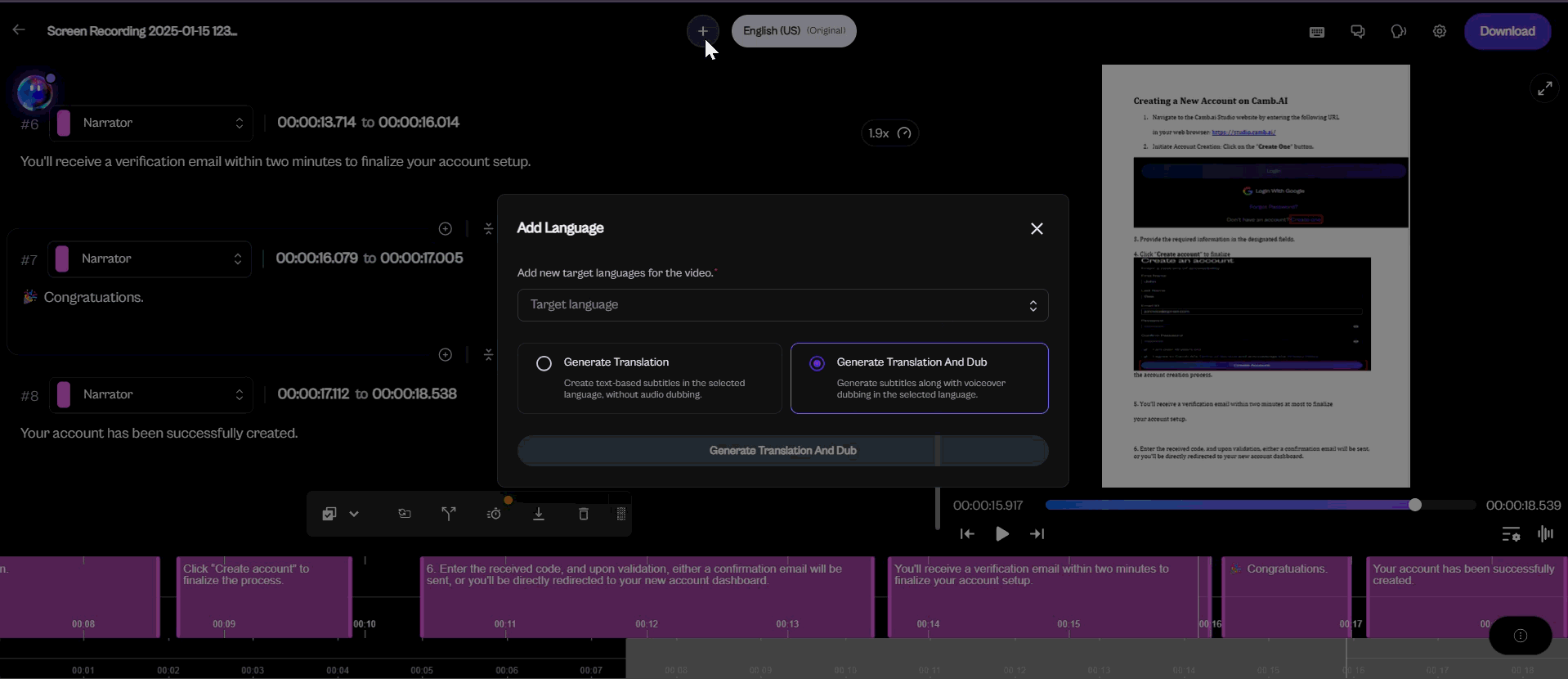Click the Download button
This screenshot has height=679, width=1568.
pos(1507,31)
